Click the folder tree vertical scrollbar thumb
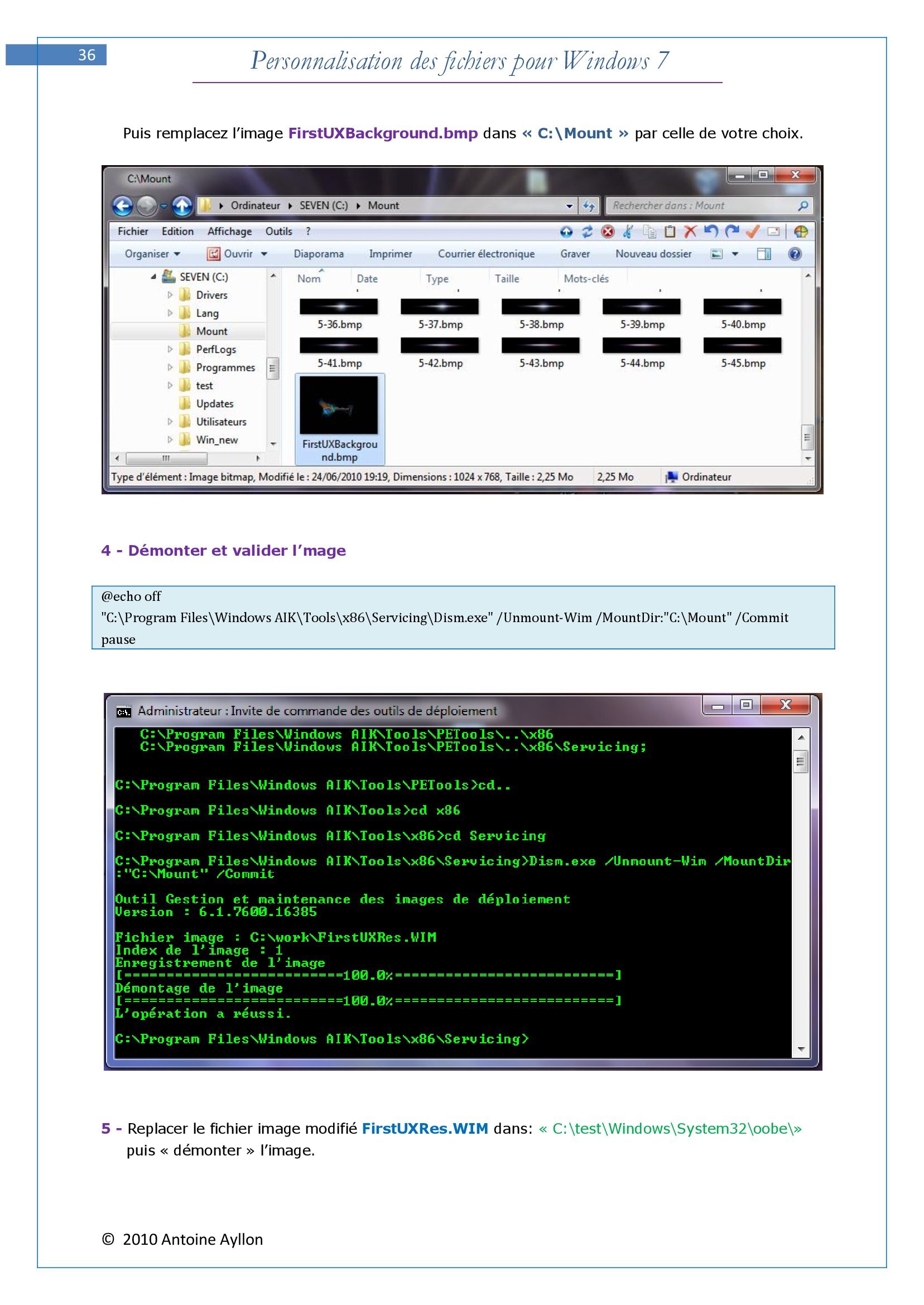The width and height of the screenshot is (924, 1305). click(x=272, y=369)
